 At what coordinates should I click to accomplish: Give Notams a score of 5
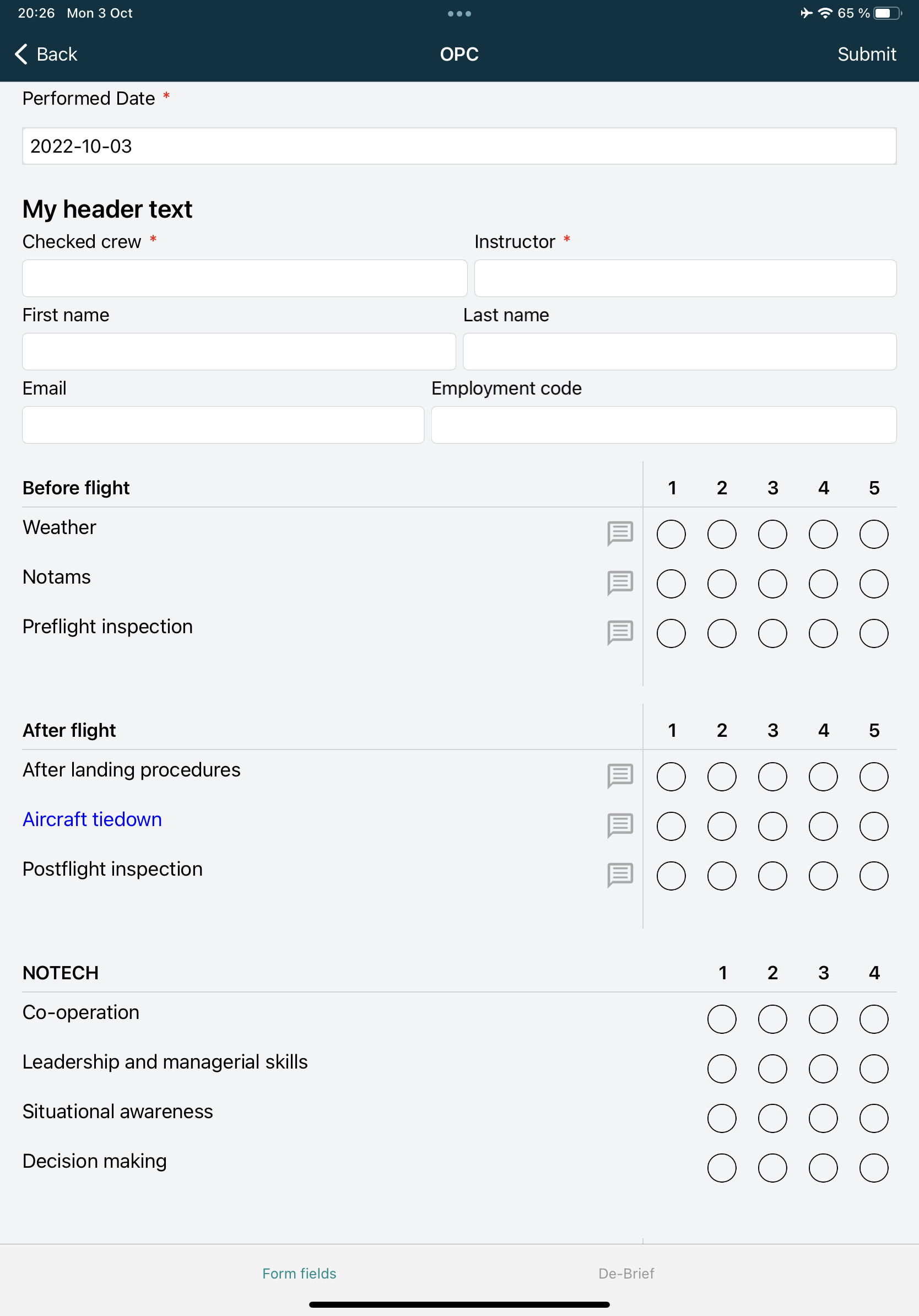[873, 584]
